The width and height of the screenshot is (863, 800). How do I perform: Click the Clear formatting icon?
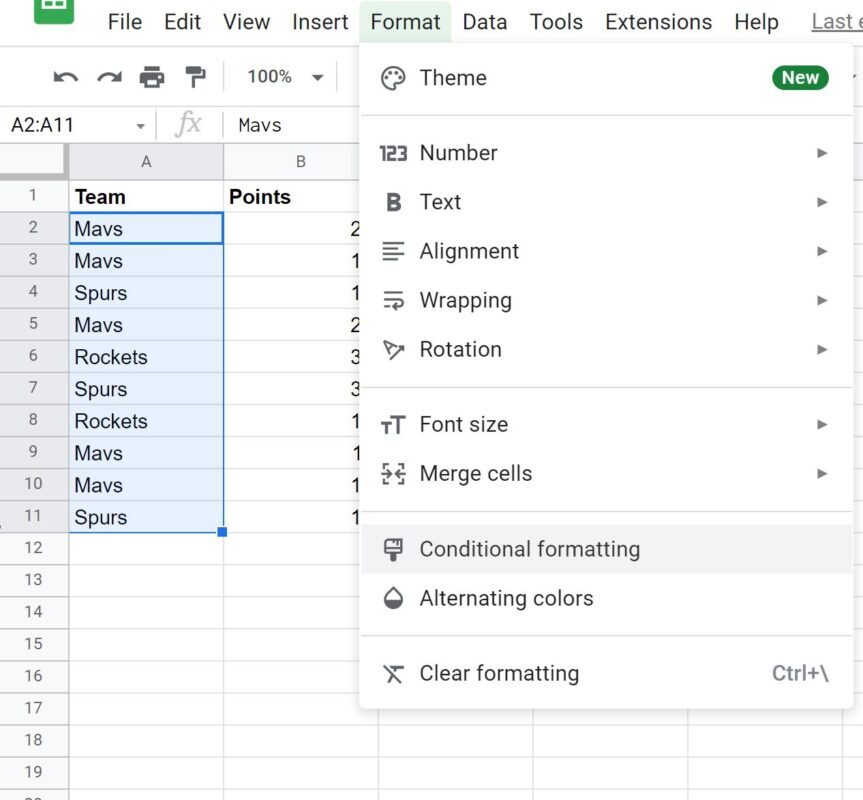click(x=393, y=673)
